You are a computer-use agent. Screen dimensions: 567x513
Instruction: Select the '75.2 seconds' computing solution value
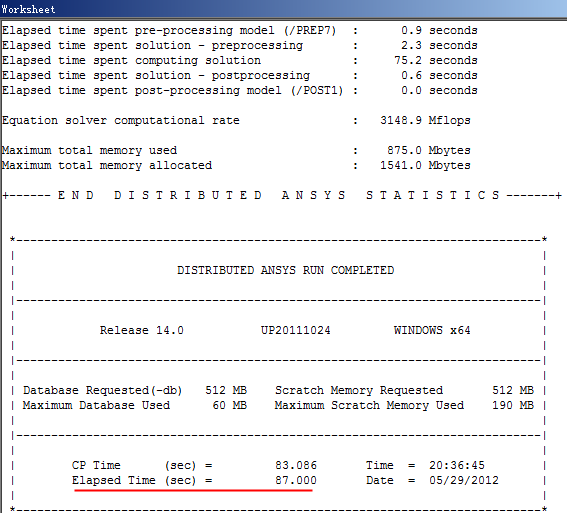coord(436,60)
